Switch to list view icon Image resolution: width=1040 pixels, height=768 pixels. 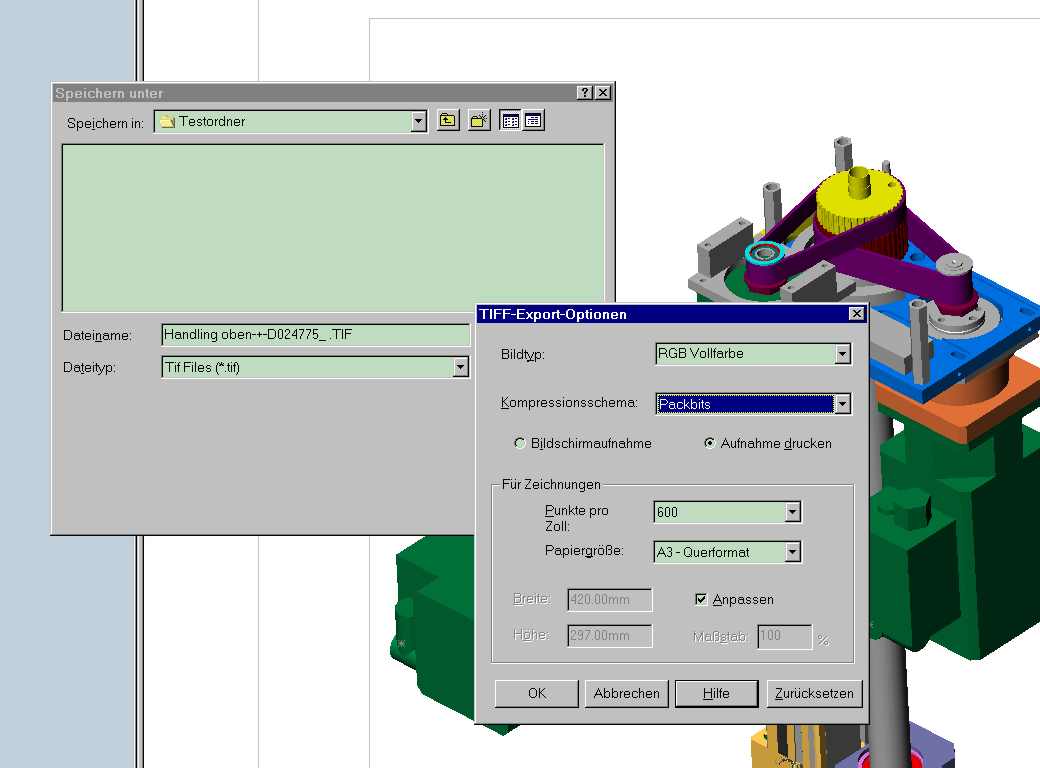point(511,121)
